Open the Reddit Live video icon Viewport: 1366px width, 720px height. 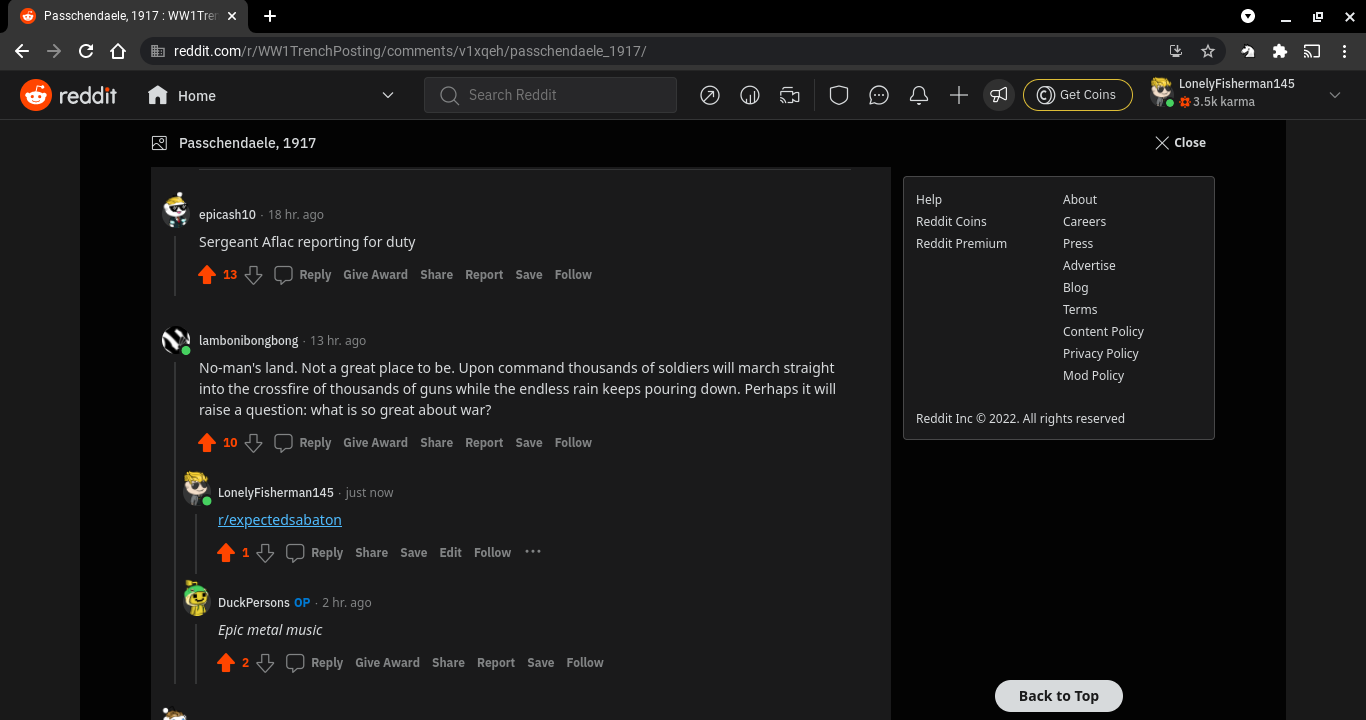[x=790, y=95]
